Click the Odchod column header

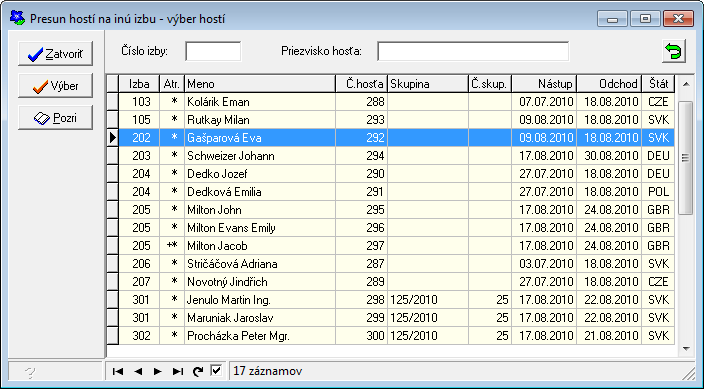pyautogui.click(x=609, y=84)
